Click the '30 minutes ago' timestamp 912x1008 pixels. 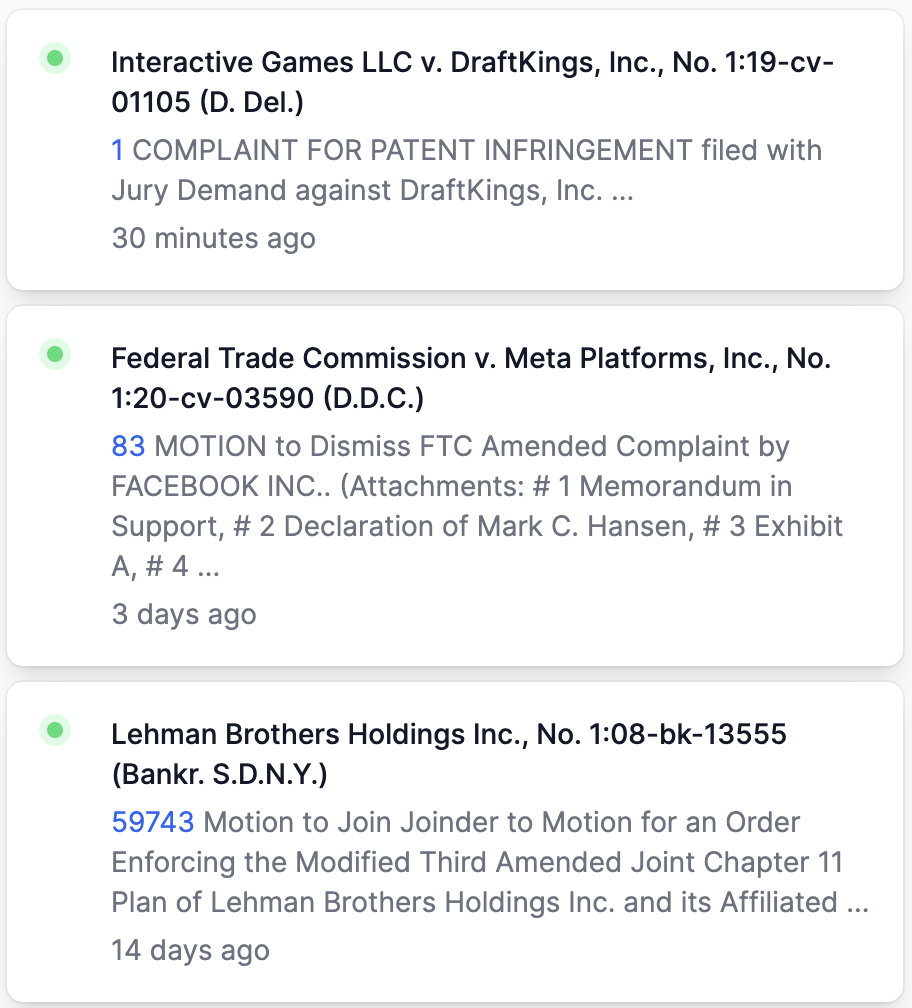(x=213, y=238)
